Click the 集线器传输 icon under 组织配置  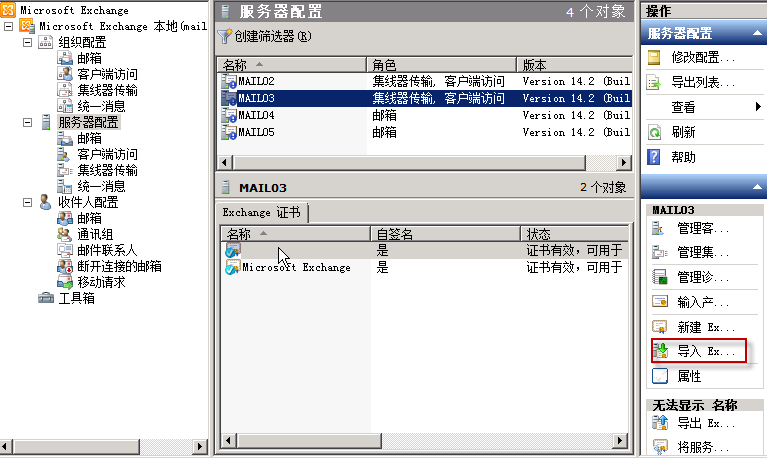65,90
